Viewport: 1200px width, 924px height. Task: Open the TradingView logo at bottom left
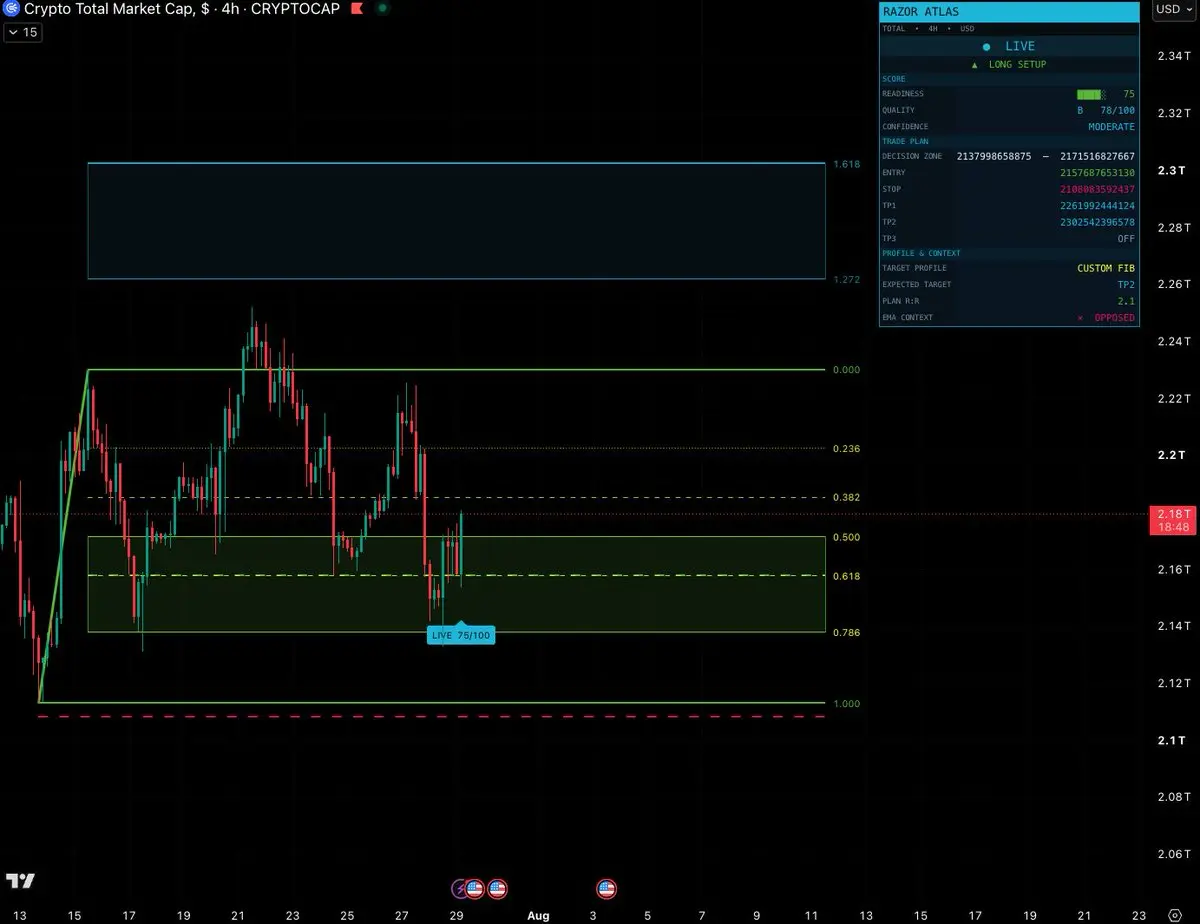coord(20,881)
